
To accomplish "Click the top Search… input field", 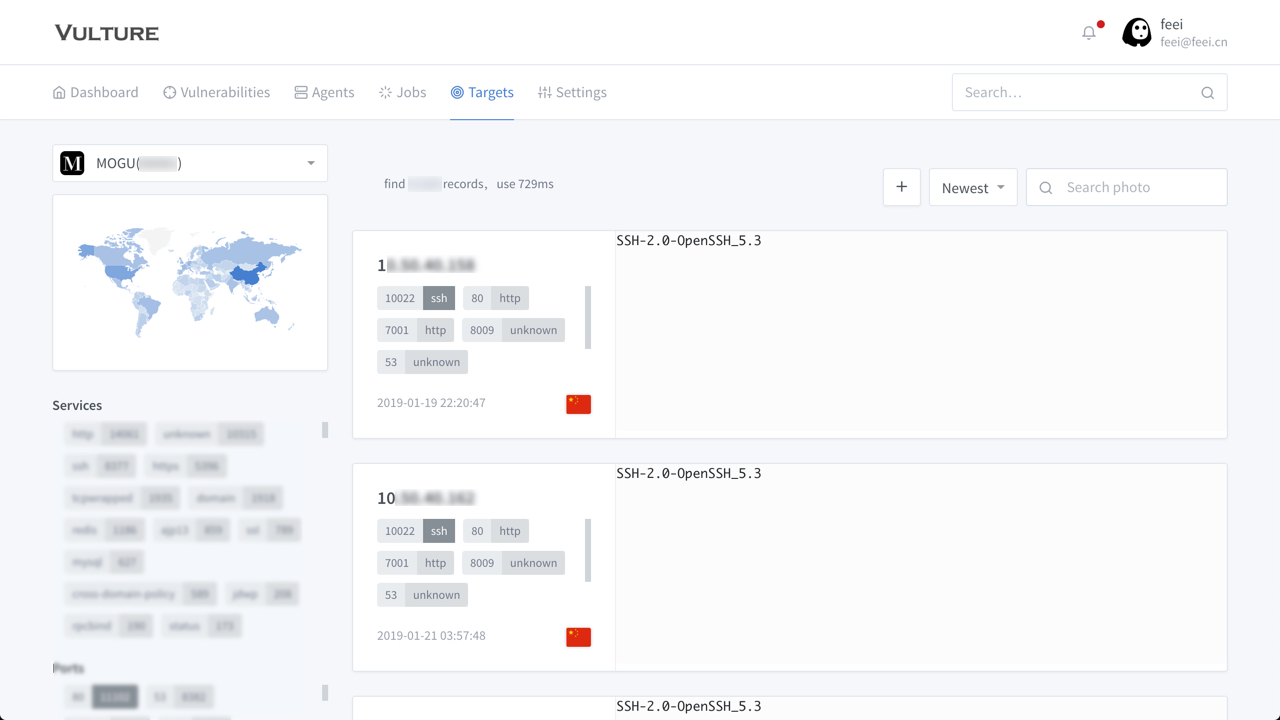I will [1089, 92].
